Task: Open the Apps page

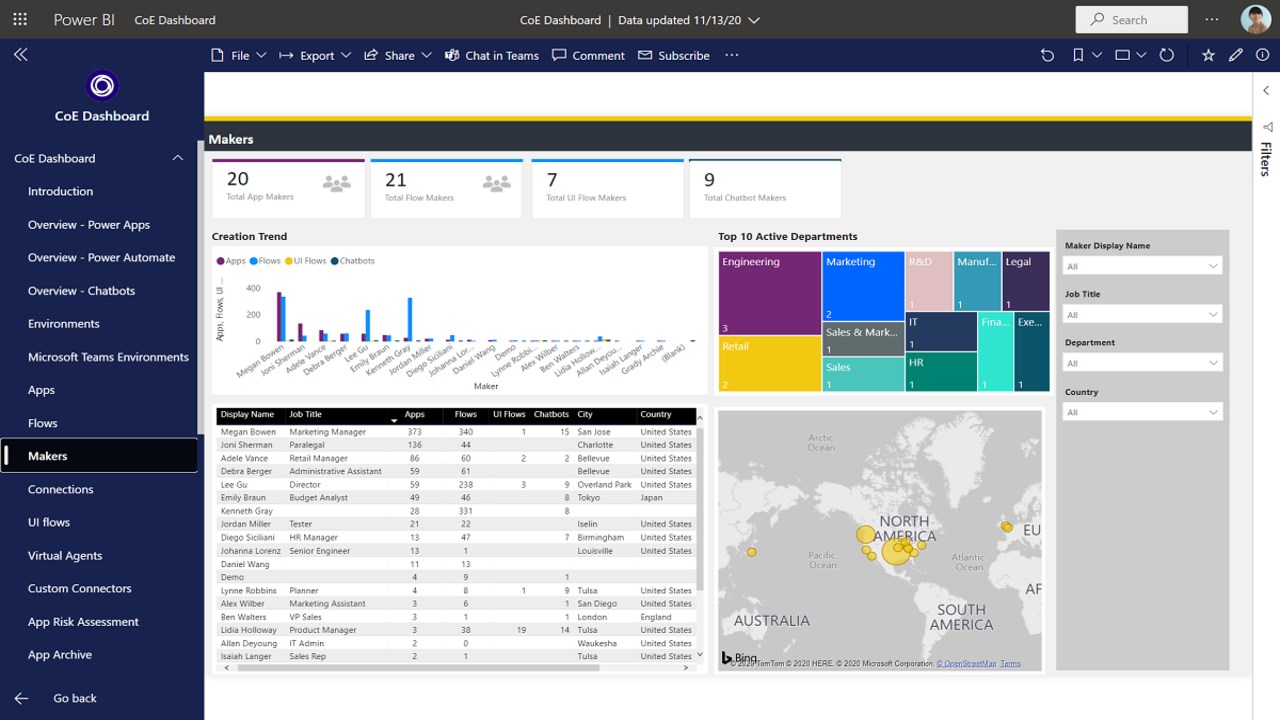Action: pos(41,390)
